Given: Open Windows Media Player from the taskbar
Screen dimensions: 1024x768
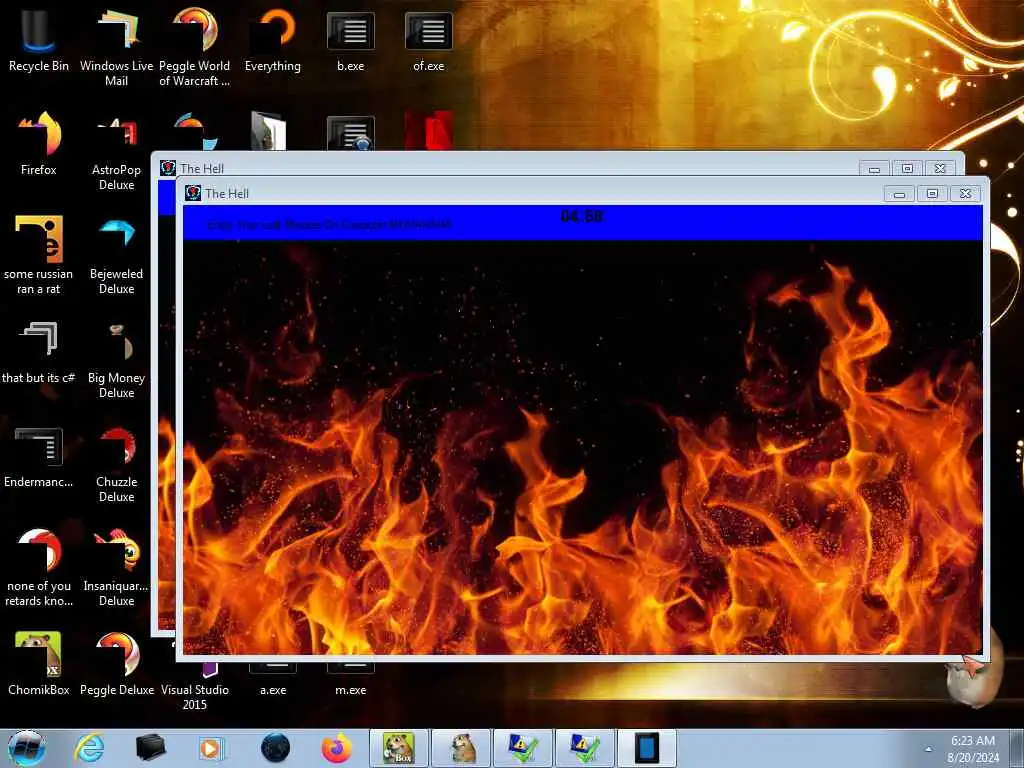Looking at the screenshot, I should point(212,748).
